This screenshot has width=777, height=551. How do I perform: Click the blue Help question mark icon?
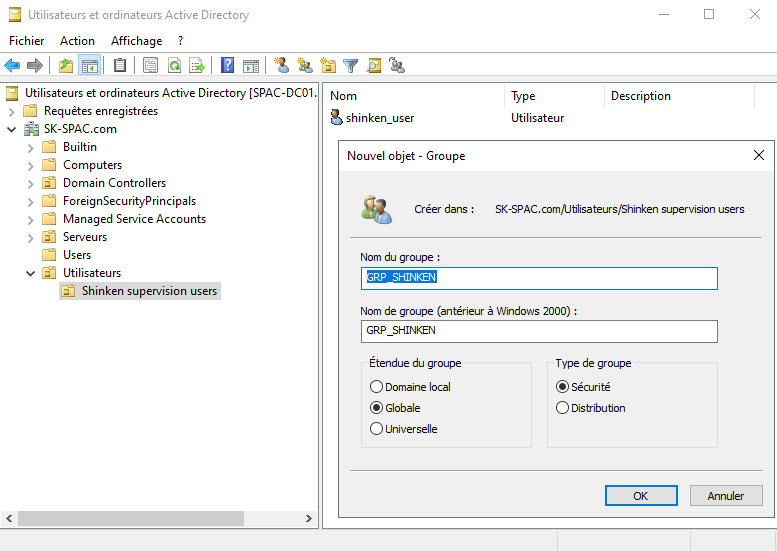tap(228, 66)
